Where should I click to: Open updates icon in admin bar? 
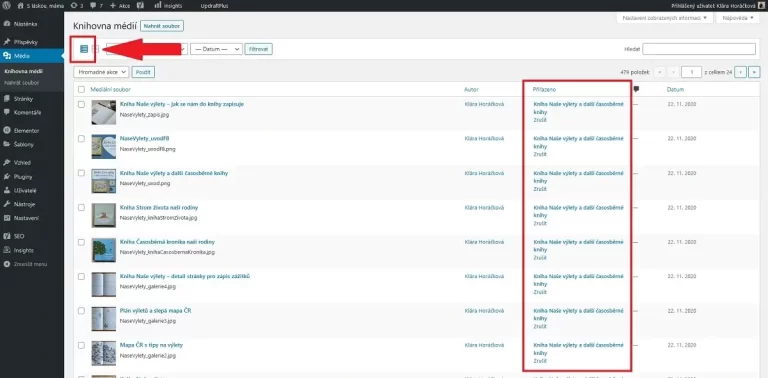pos(77,5)
